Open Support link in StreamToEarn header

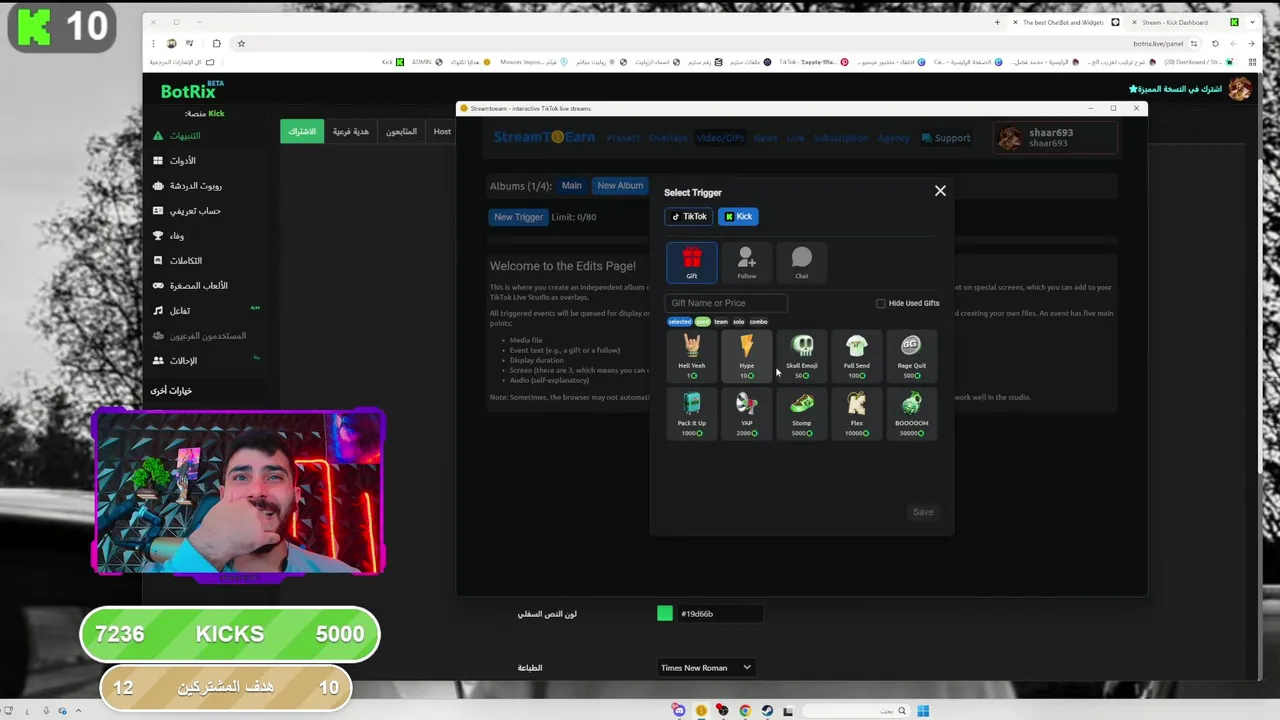[x=946, y=138]
